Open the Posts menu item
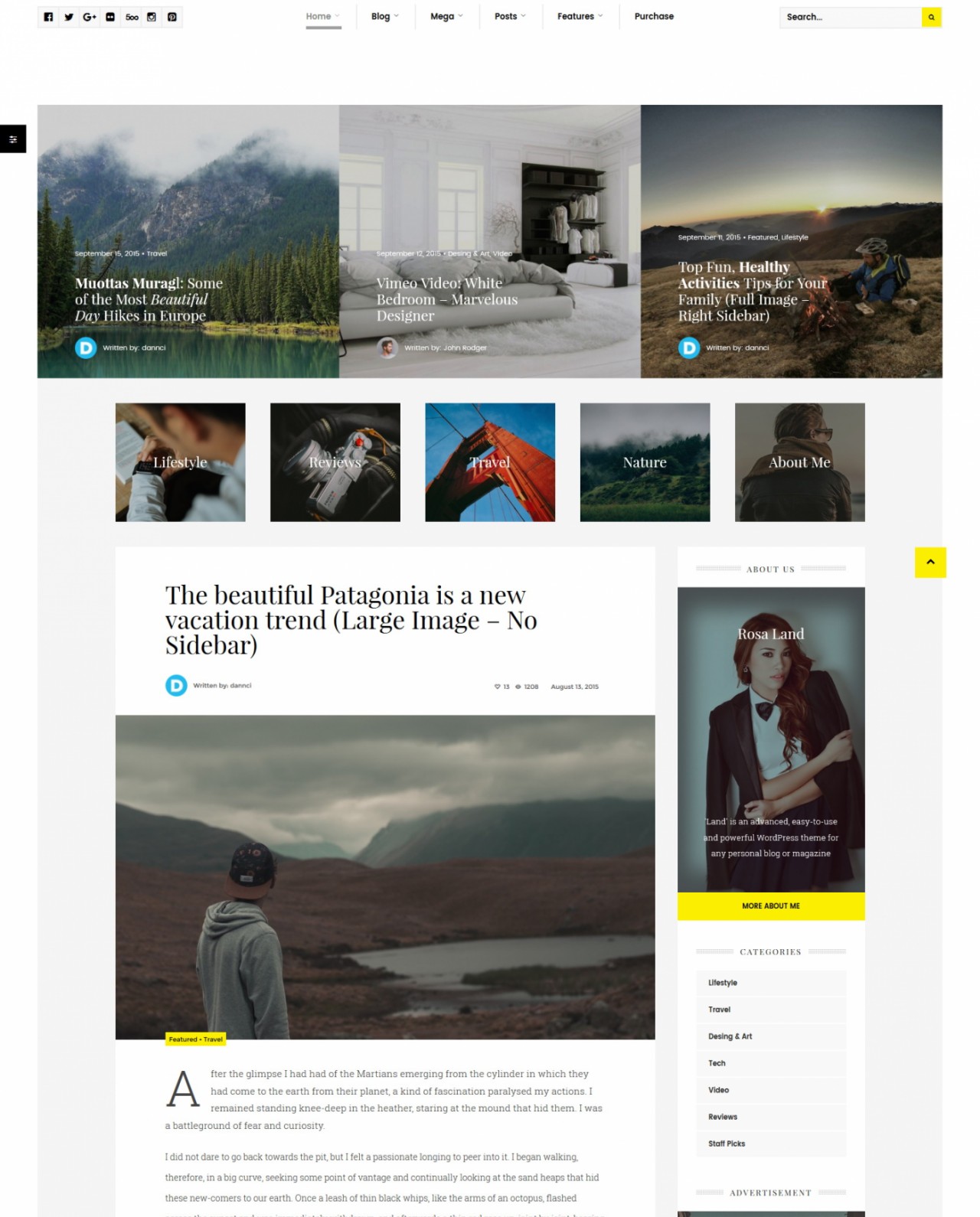Image resolution: width=980 pixels, height=1217 pixels. [x=510, y=16]
